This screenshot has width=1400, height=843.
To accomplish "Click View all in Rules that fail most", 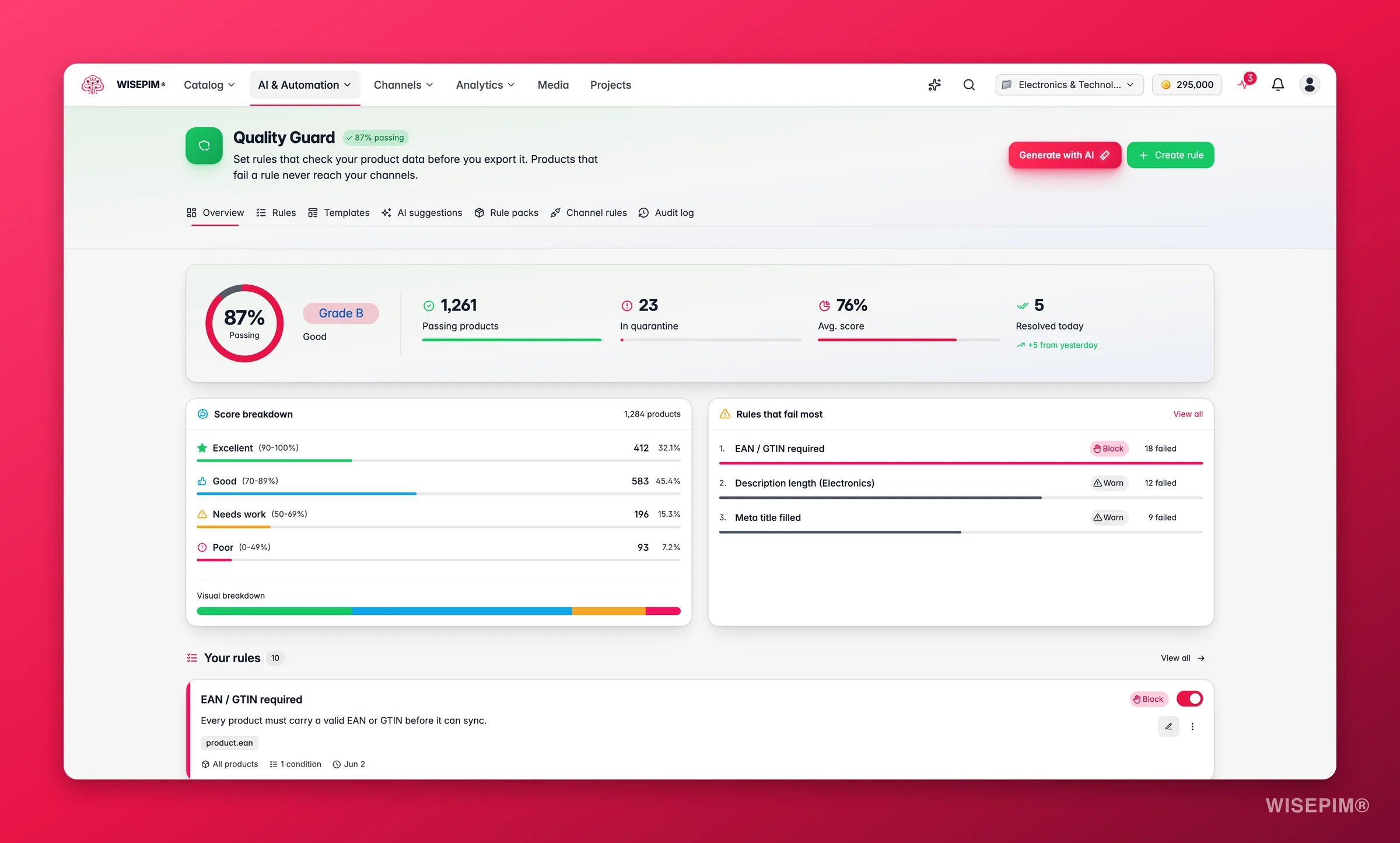I will 1188,414.
